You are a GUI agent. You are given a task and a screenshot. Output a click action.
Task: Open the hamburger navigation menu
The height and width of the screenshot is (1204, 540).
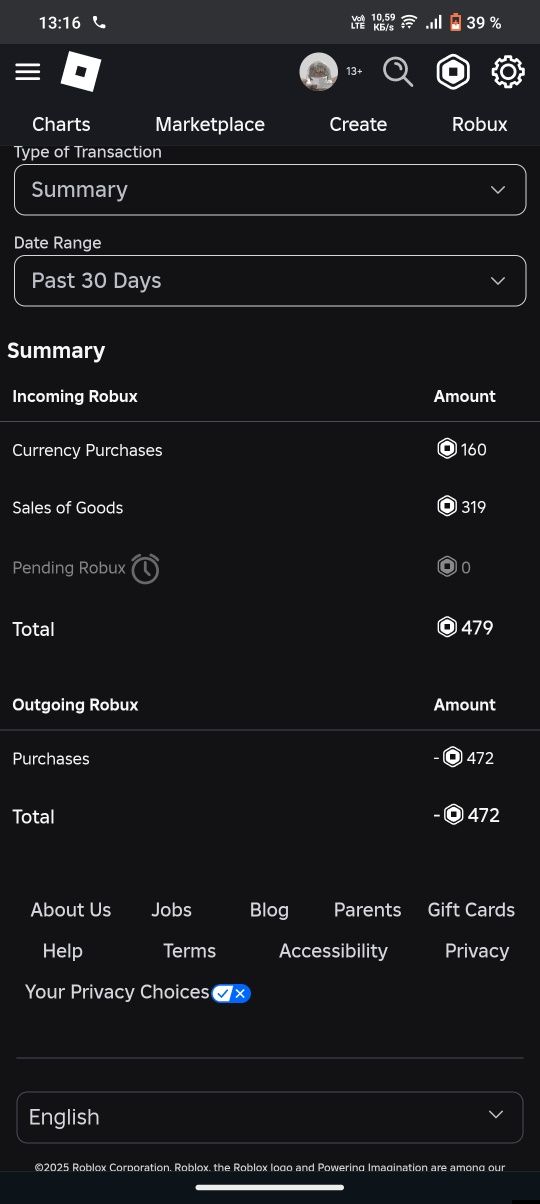point(28,72)
